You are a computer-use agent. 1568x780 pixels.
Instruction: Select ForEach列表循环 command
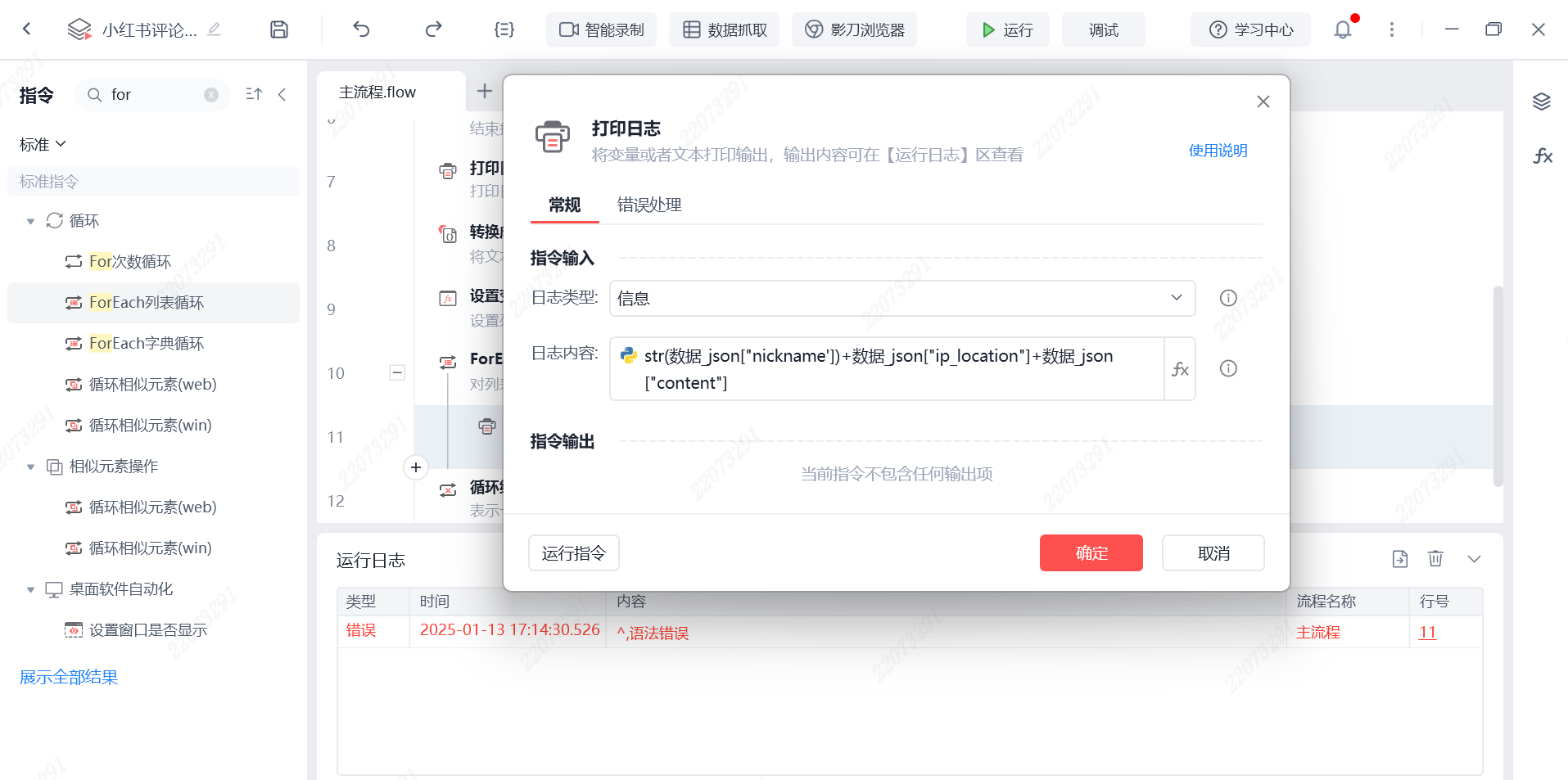153,303
